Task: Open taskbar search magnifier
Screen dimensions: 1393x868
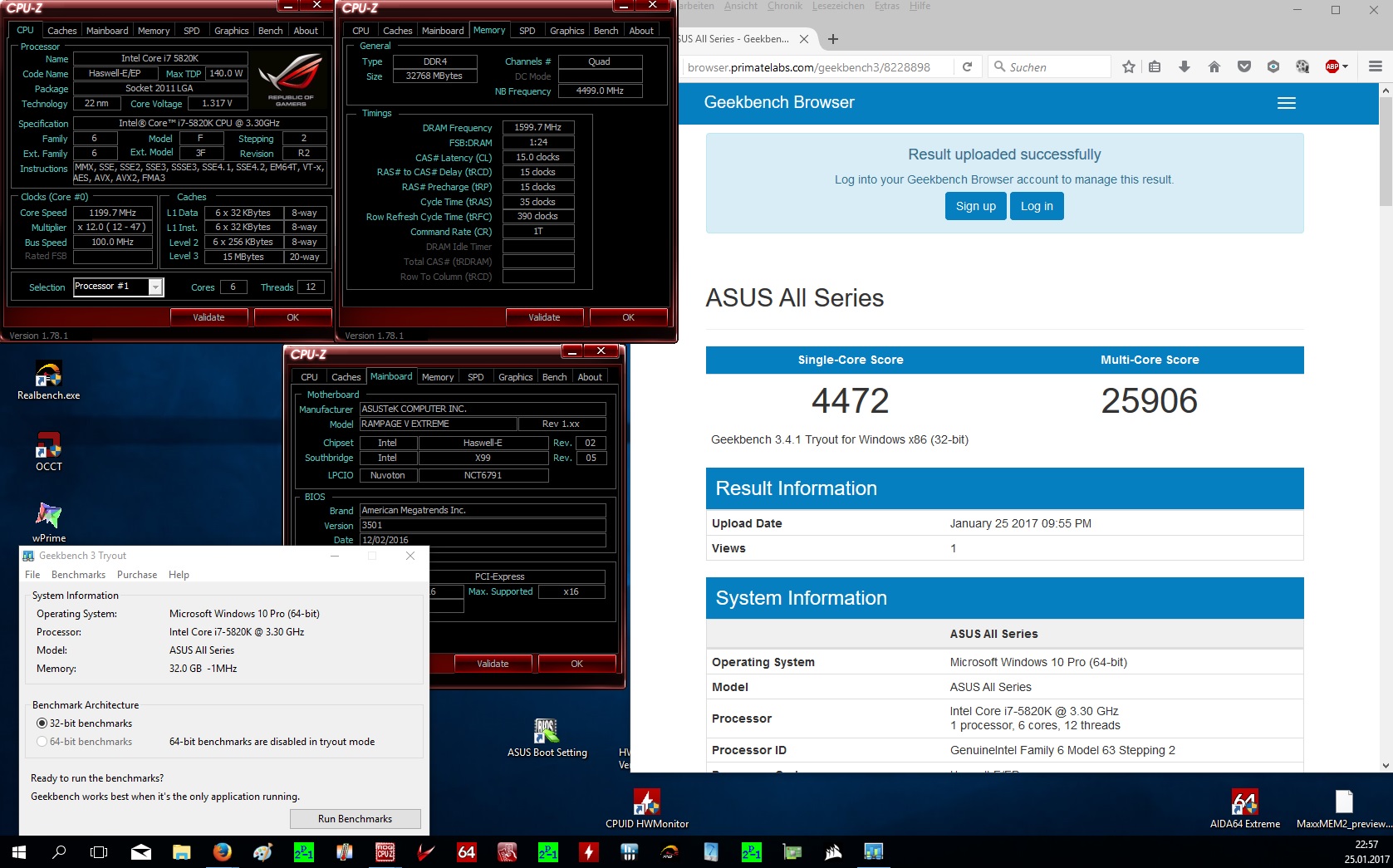Action: 59,852
